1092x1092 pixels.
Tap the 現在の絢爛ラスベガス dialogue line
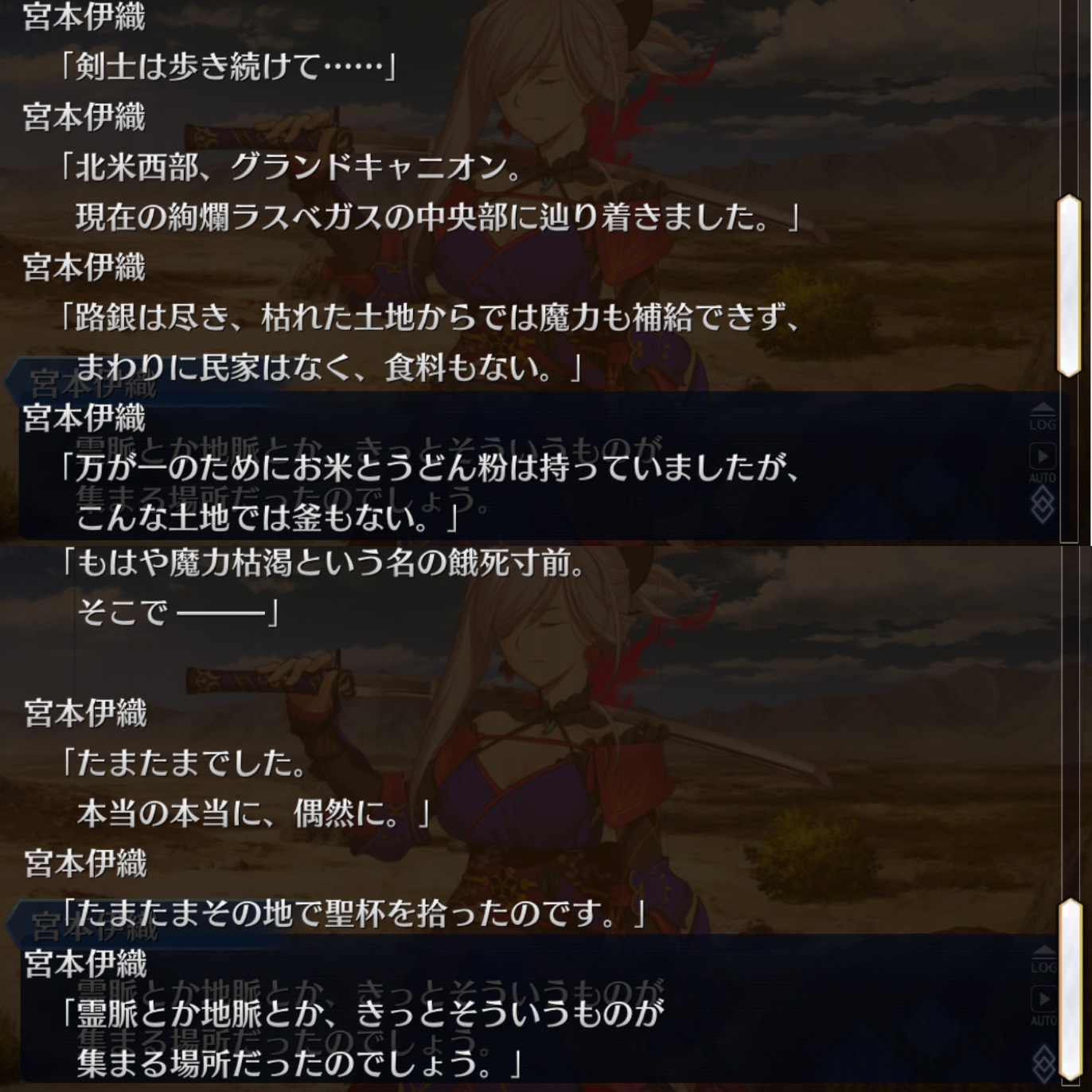(437, 217)
